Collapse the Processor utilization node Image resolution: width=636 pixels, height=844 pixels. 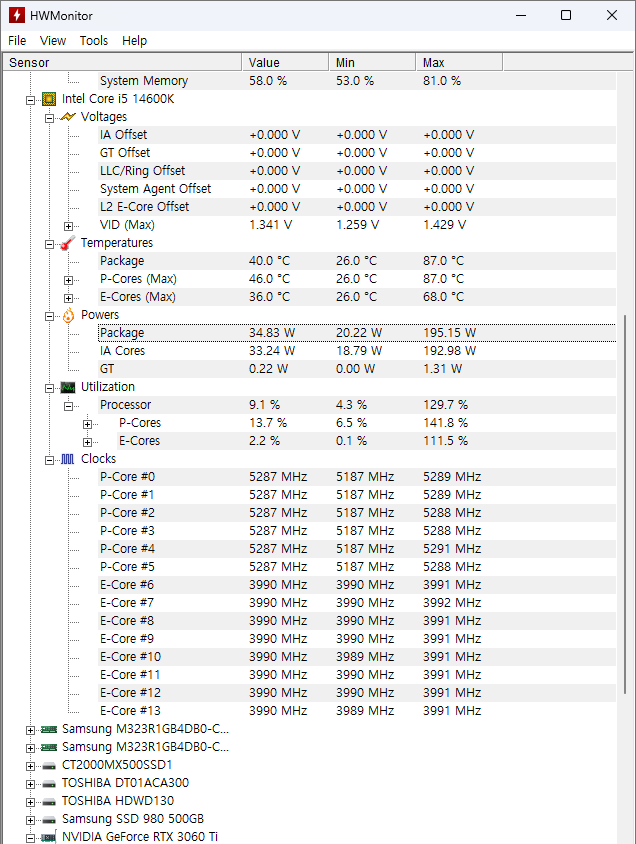pos(68,406)
